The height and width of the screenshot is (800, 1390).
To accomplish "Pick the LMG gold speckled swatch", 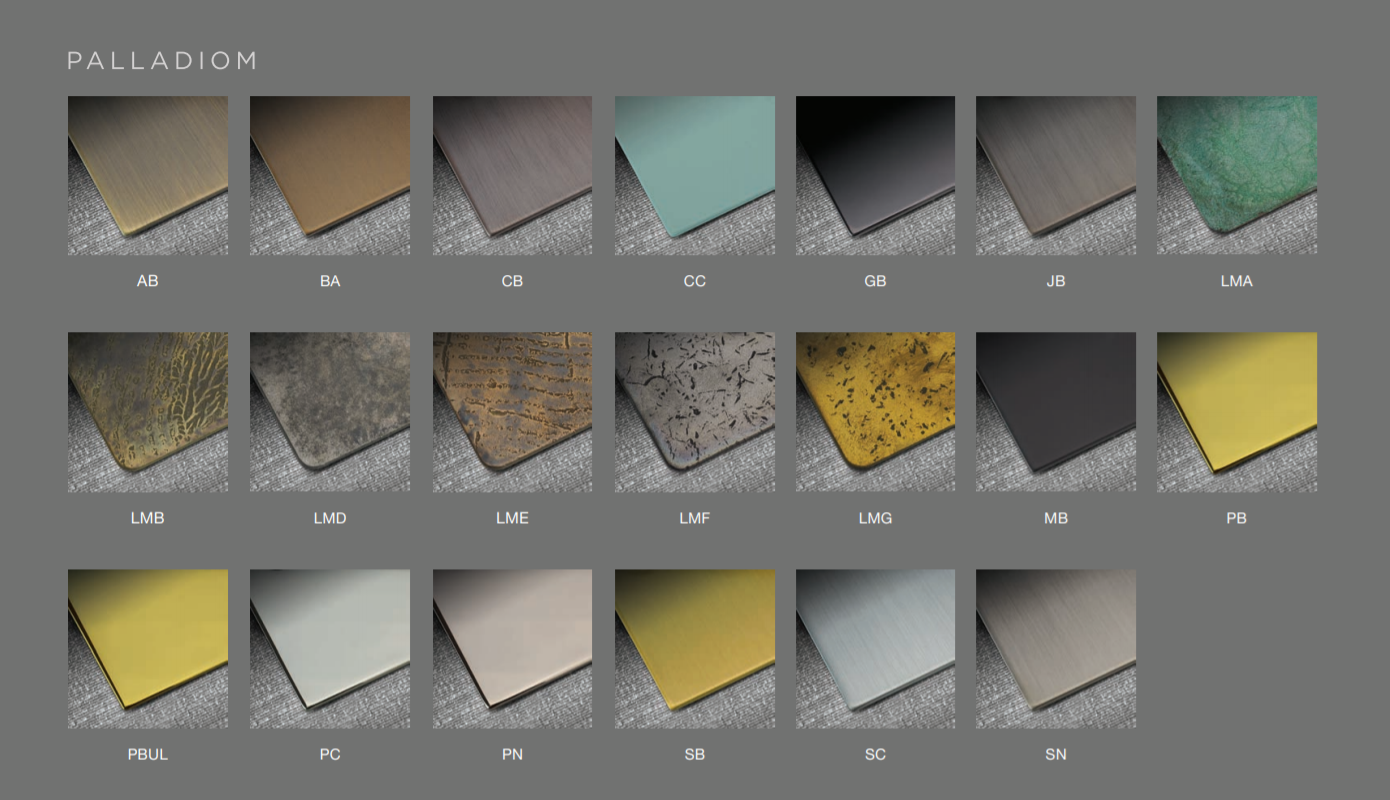I will [875, 412].
